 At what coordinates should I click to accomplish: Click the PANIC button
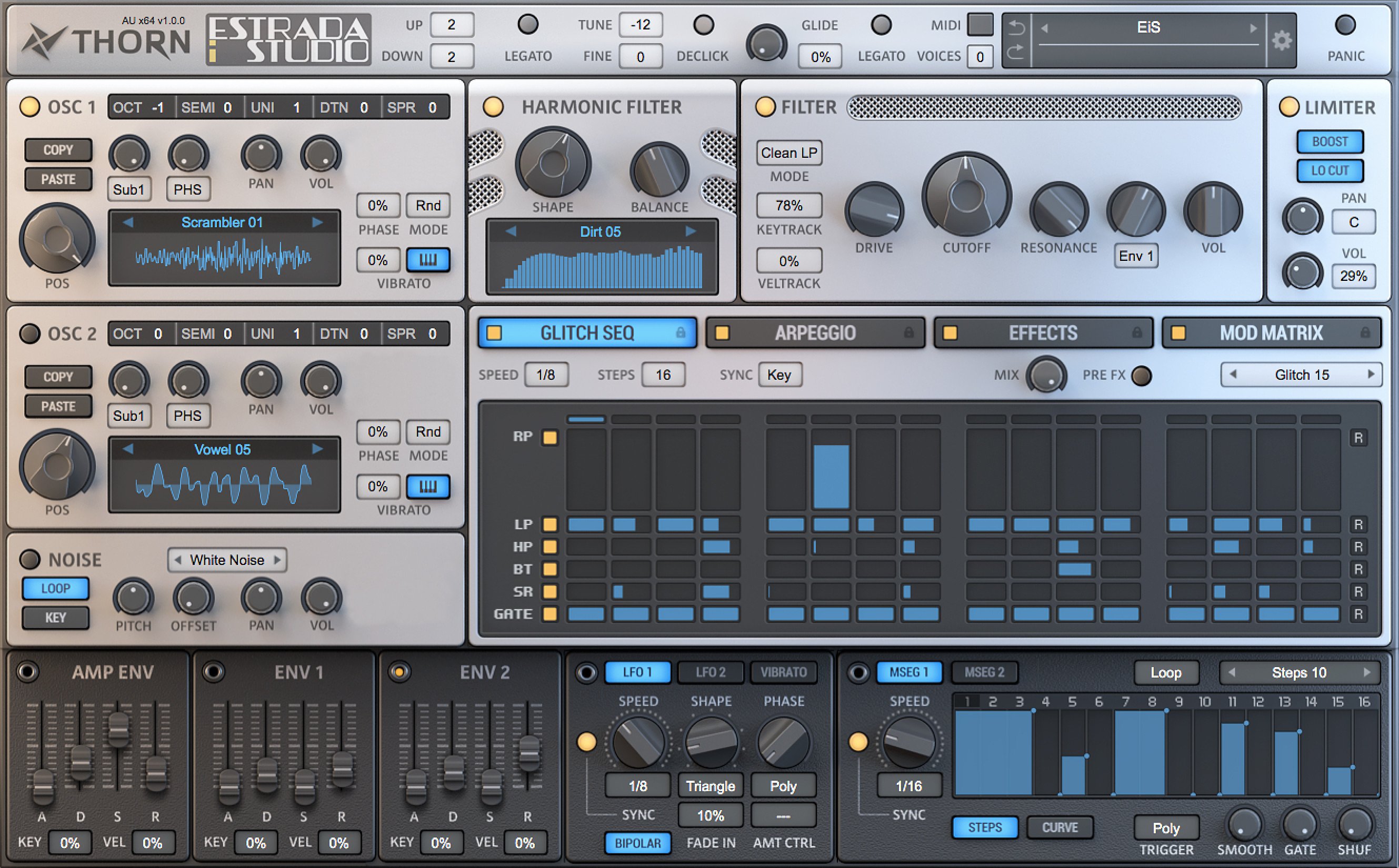point(1345,26)
